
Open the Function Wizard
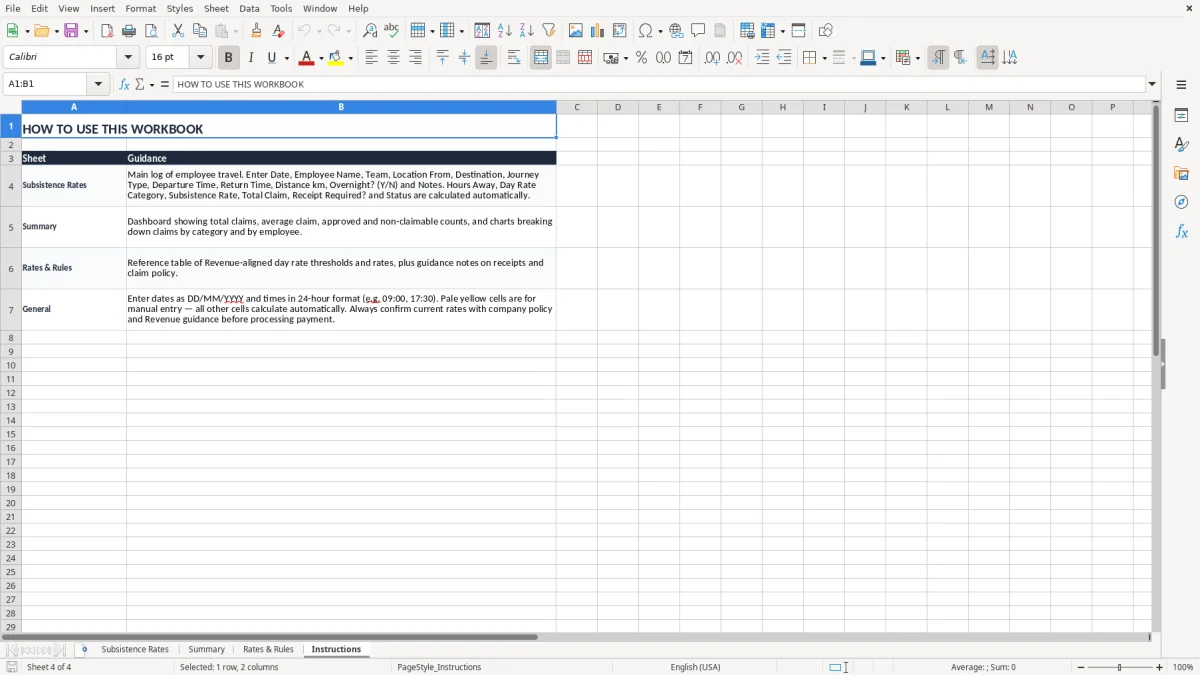pos(124,84)
